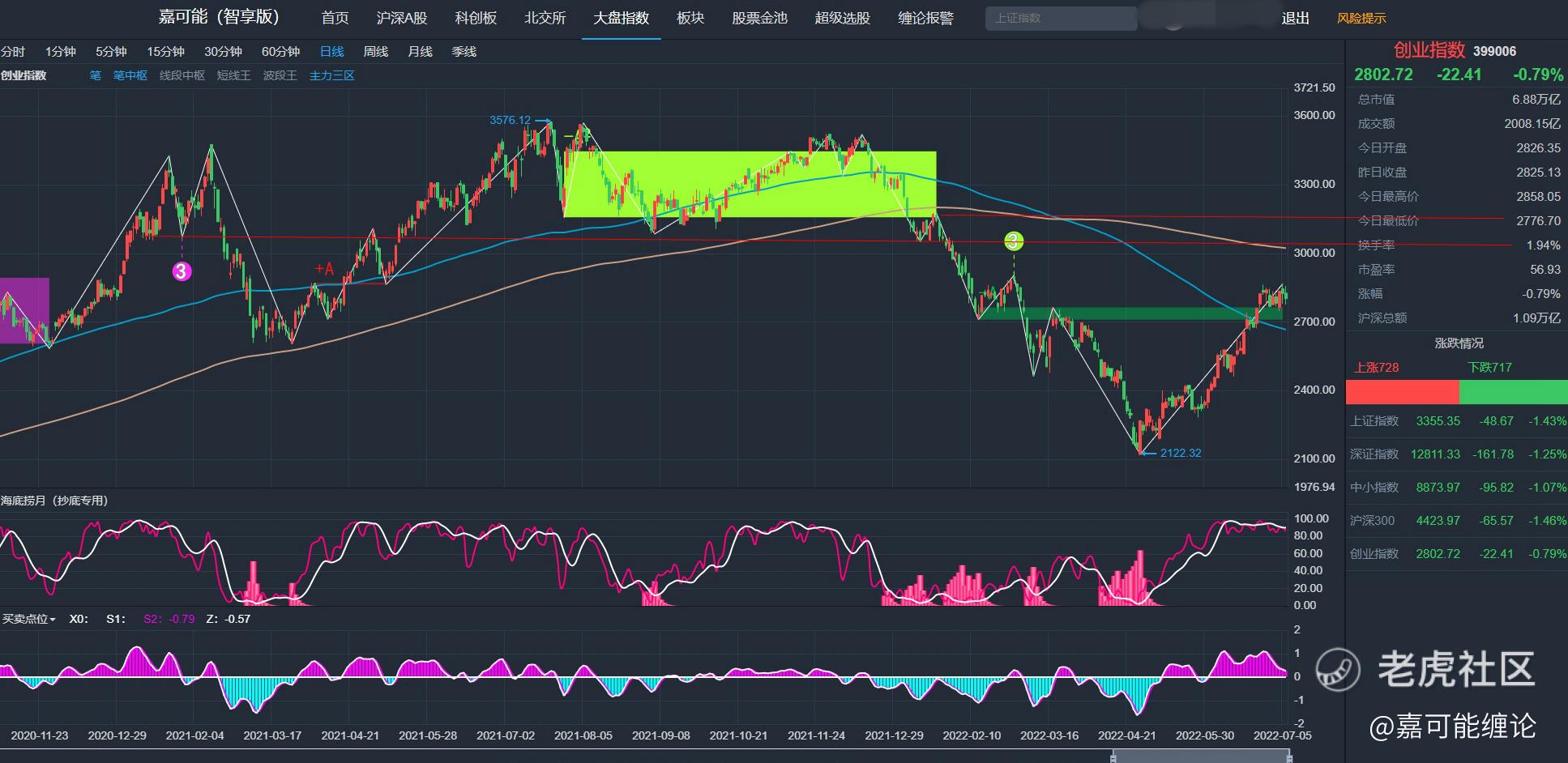Toggle the 笔中枢 overlay

pyautogui.click(x=130, y=75)
